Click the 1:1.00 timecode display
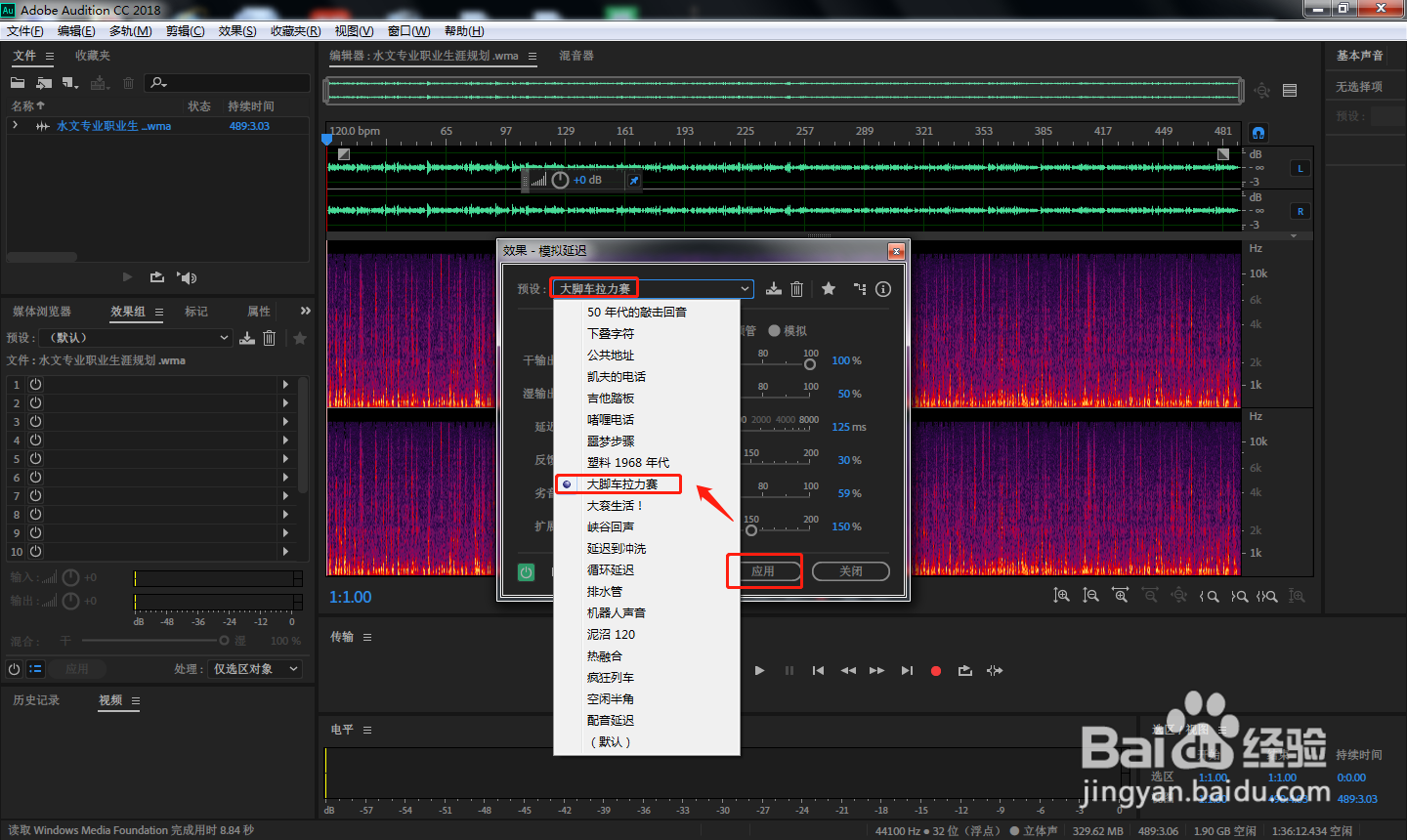This screenshot has height=840, width=1407. [x=350, y=597]
